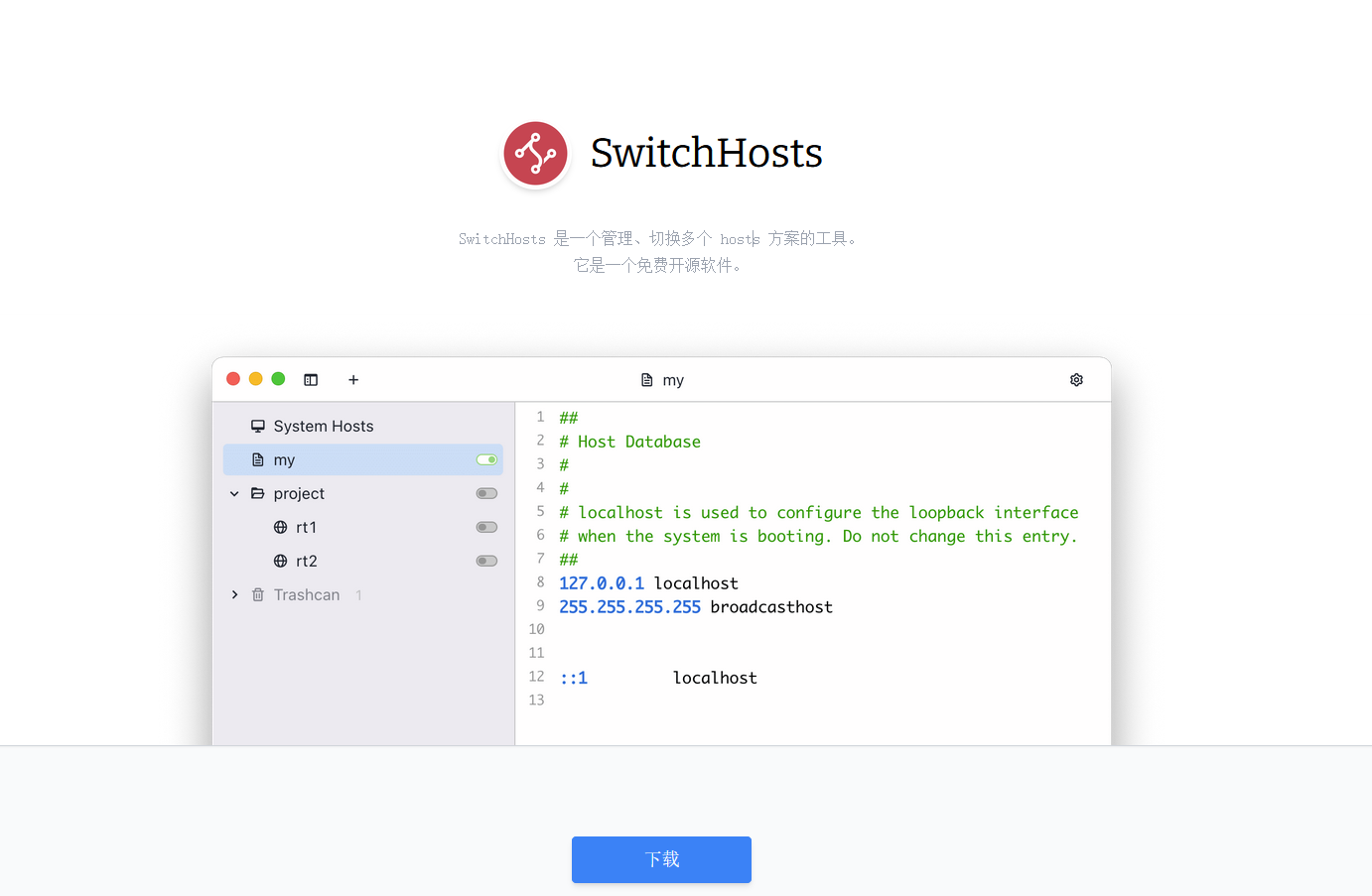Screen dimensions: 1372x896
Task: Toggle the sidebar panel icon
Action: 311,380
